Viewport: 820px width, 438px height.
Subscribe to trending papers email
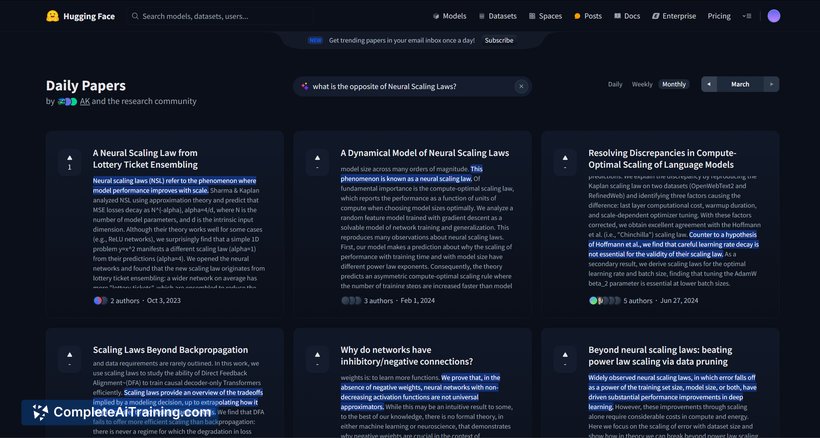[x=499, y=40]
